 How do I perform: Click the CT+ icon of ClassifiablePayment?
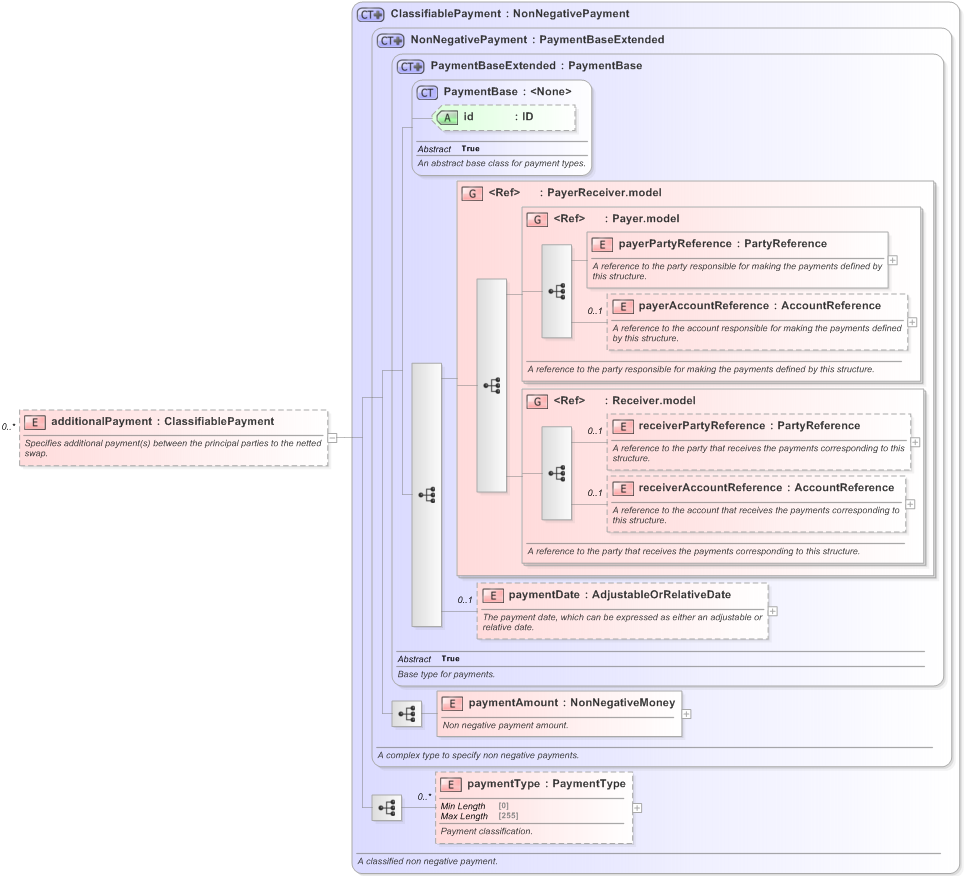pyautogui.click(x=371, y=14)
